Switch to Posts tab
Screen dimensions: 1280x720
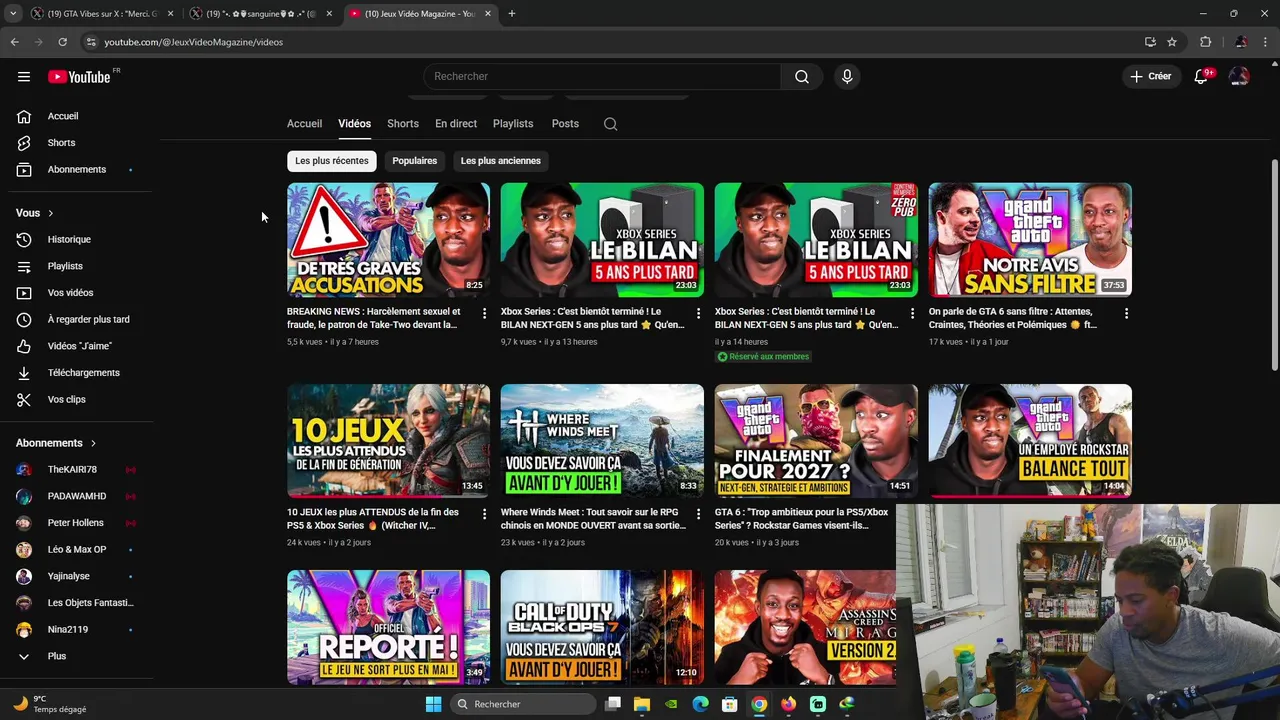(565, 124)
